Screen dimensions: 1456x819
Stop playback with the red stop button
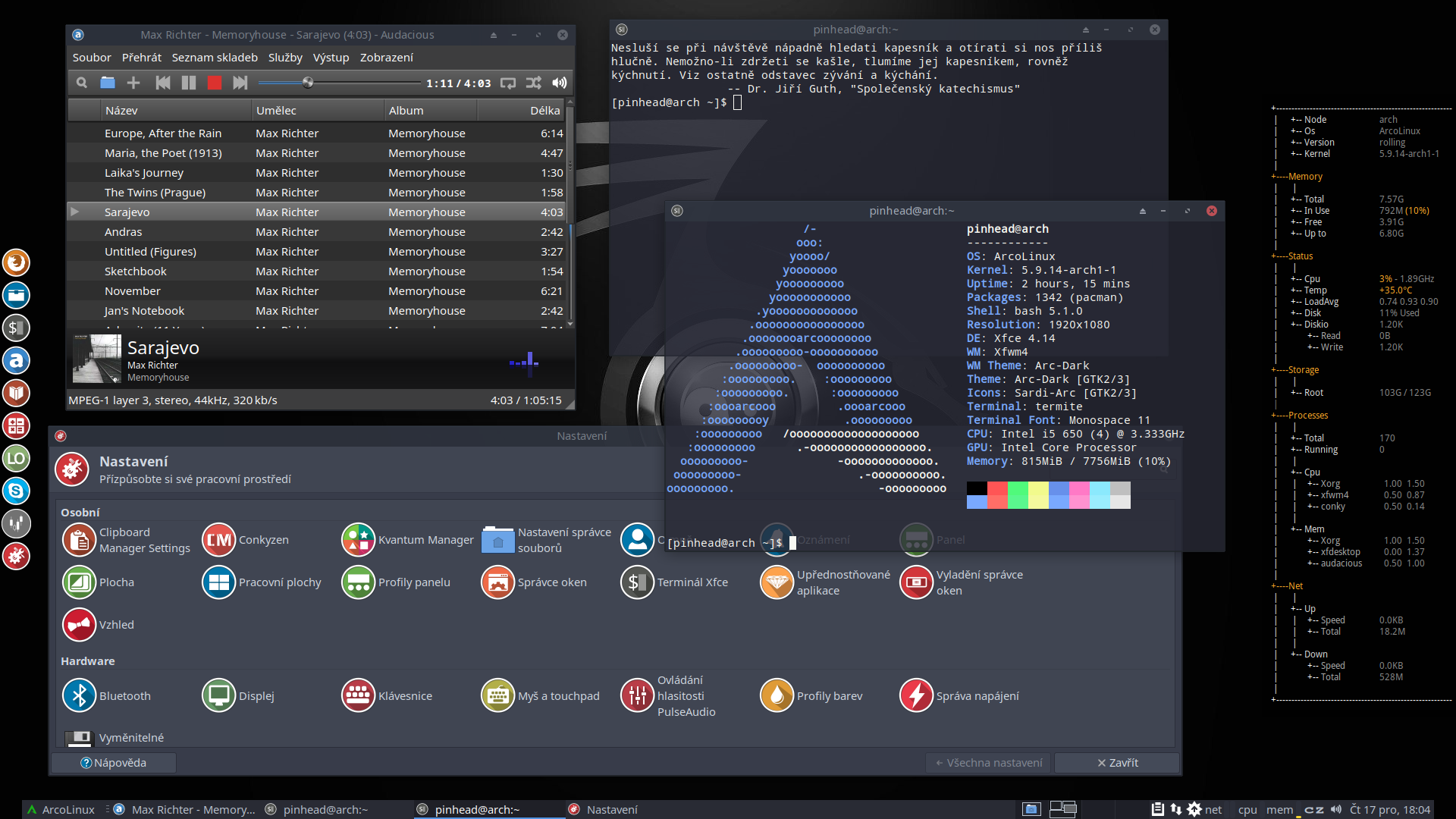click(x=215, y=83)
